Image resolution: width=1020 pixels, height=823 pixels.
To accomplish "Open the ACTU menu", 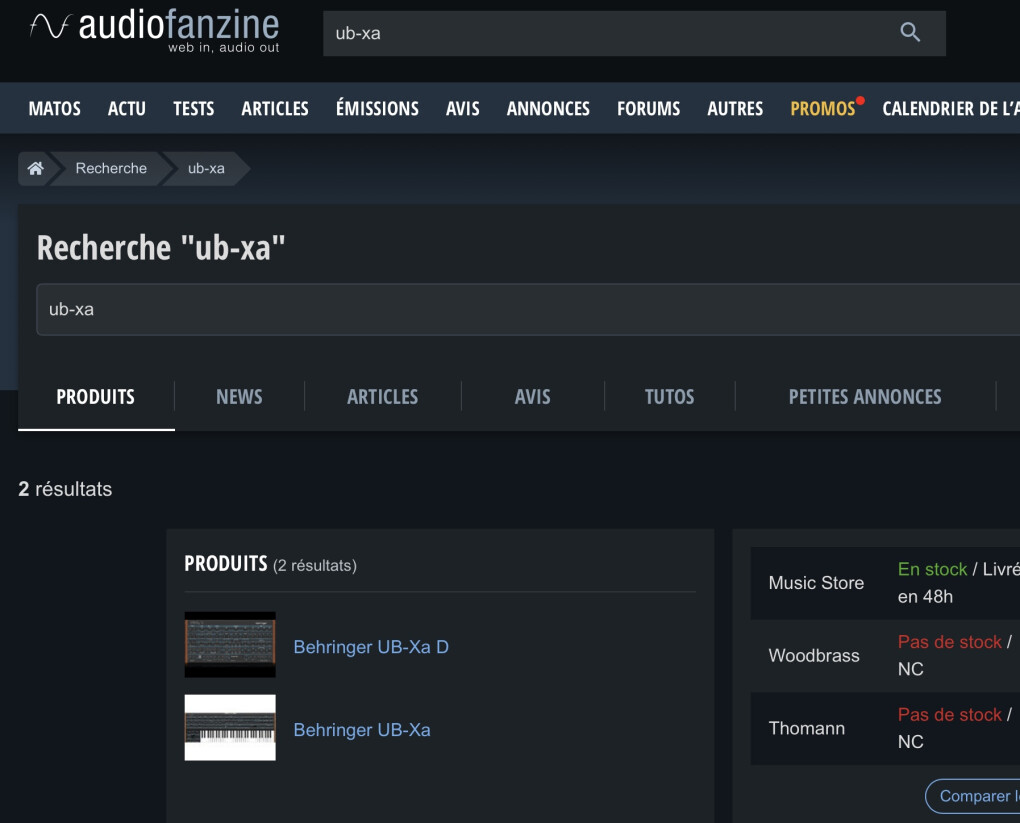I will [127, 109].
